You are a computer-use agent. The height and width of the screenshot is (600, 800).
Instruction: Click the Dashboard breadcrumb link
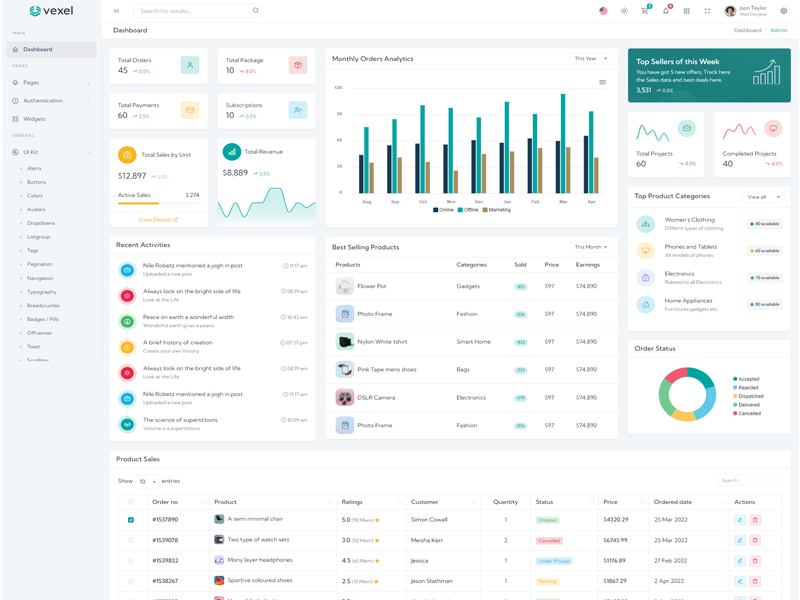[747, 31]
